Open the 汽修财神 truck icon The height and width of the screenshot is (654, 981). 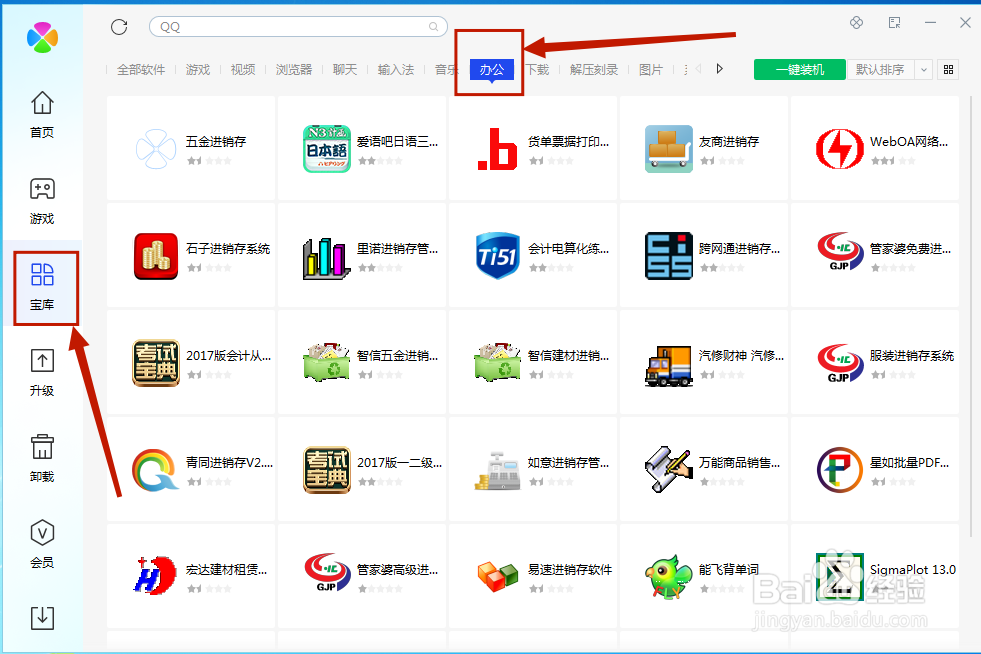click(668, 365)
